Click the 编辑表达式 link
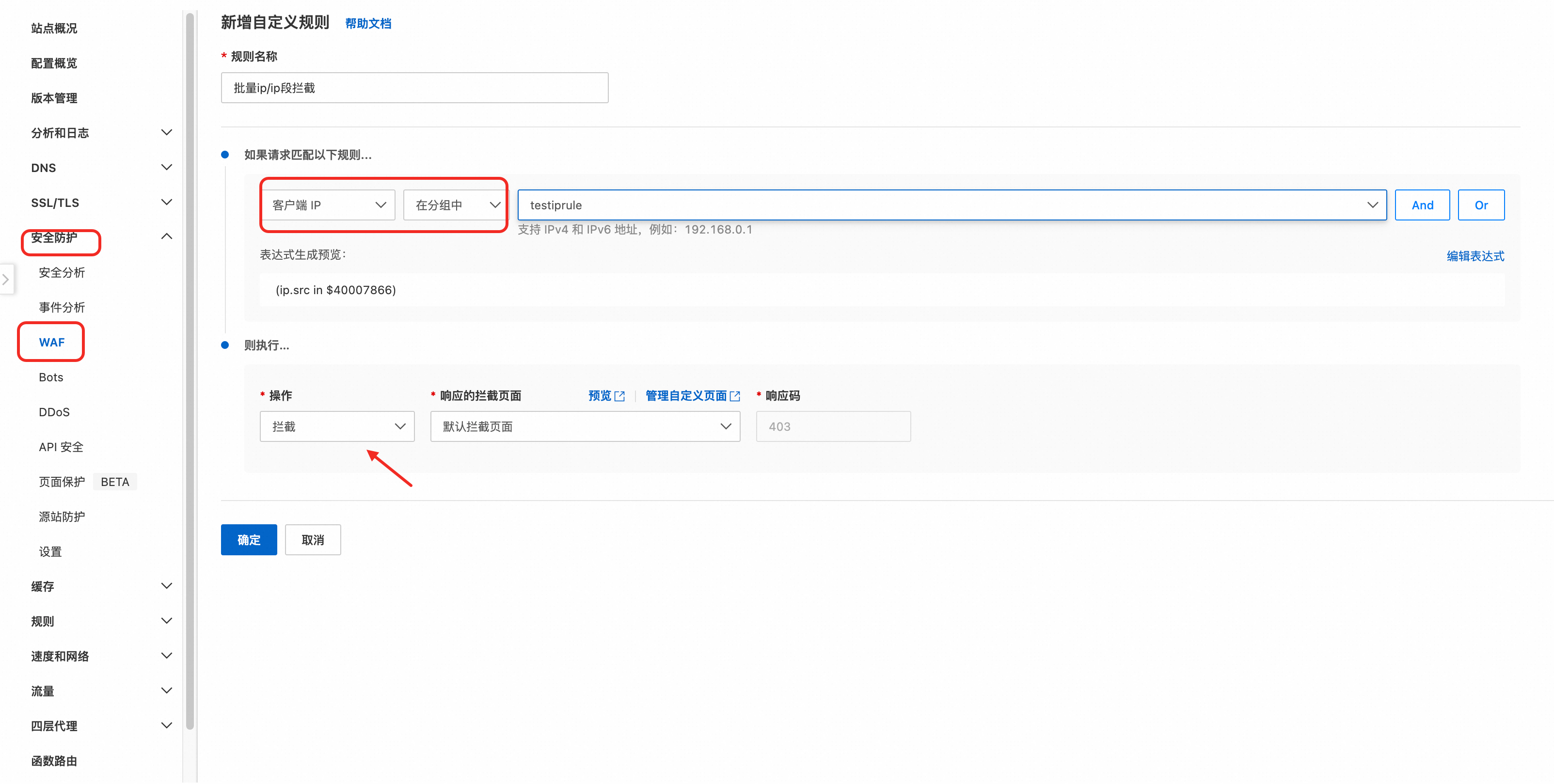 click(x=1475, y=256)
